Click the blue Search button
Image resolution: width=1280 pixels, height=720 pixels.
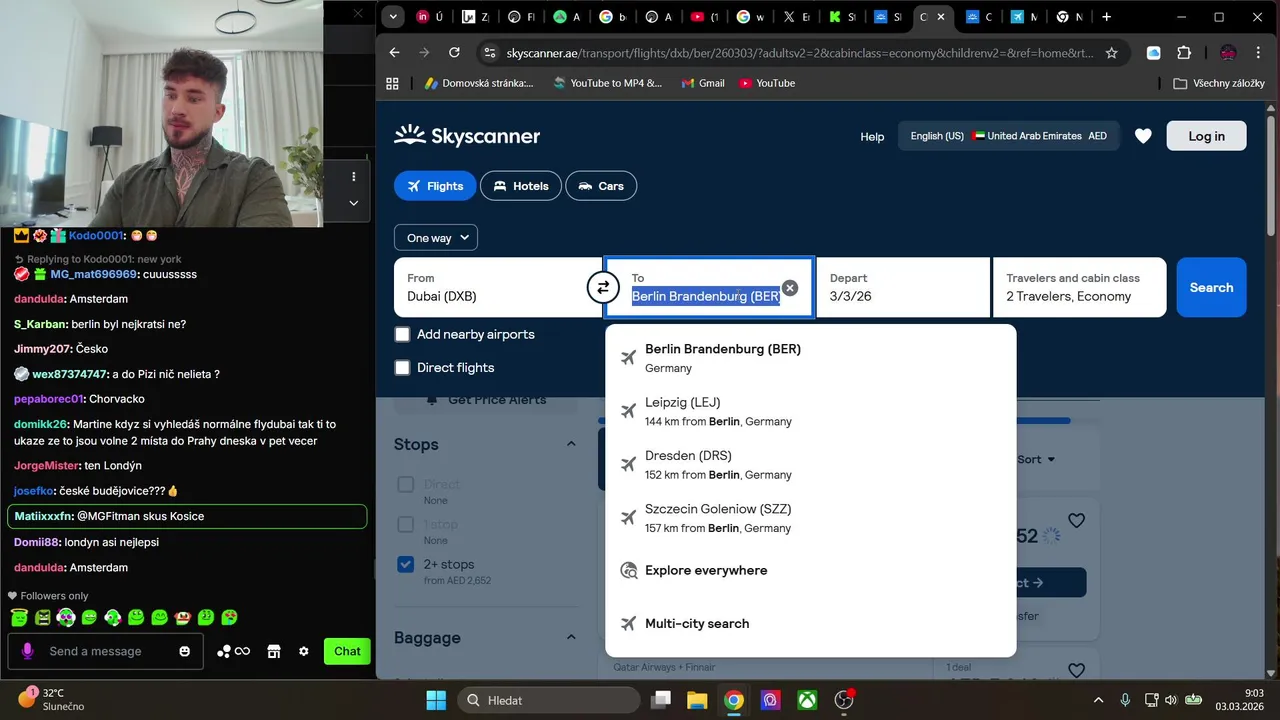[x=1211, y=288]
